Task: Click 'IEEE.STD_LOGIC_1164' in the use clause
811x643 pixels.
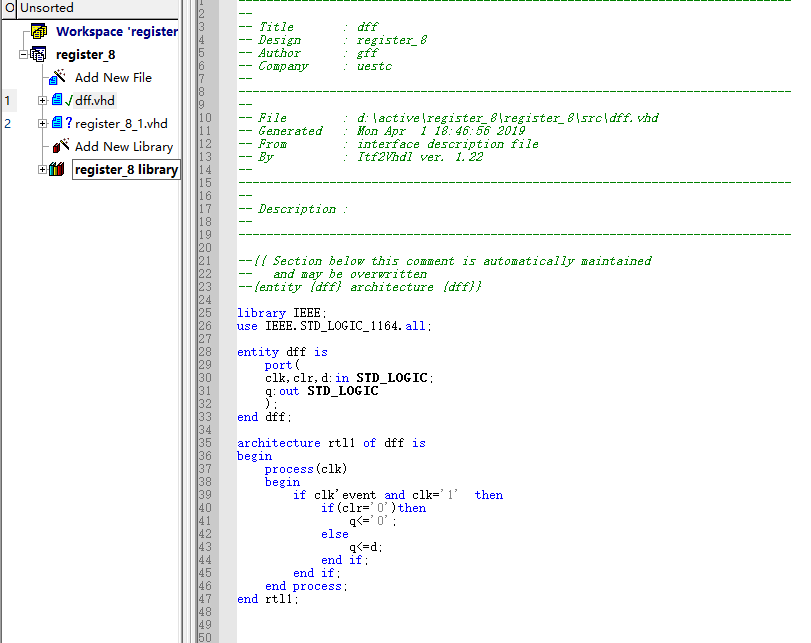Action: tap(332, 326)
